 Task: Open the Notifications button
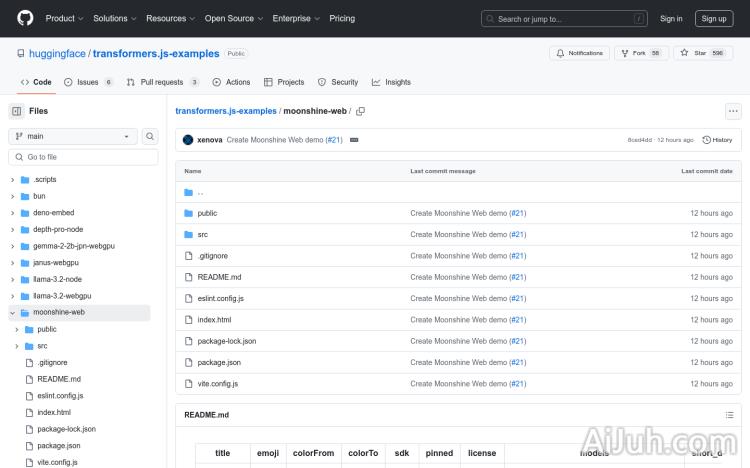[x=578, y=53]
